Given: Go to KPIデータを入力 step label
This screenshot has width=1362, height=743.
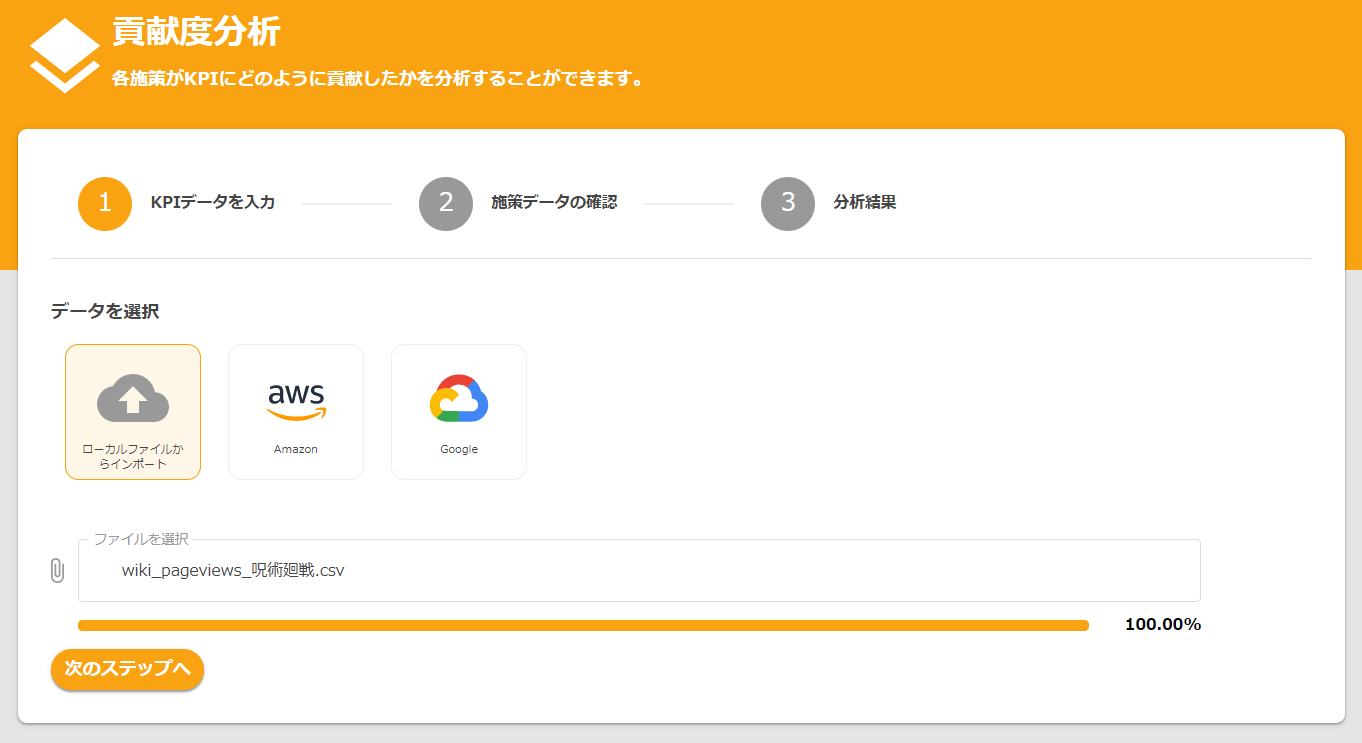Looking at the screenshot, I should [x=213, y=203].
